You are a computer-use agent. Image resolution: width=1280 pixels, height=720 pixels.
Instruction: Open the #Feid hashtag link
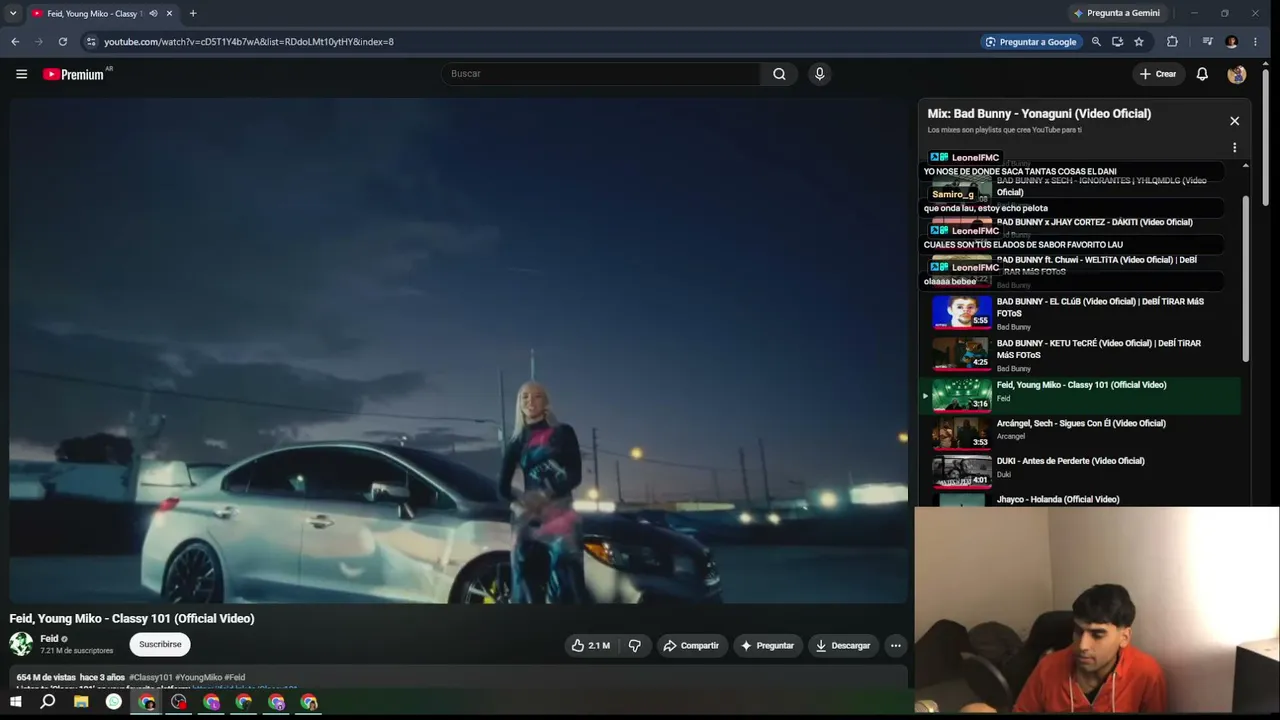click(235, 678)
